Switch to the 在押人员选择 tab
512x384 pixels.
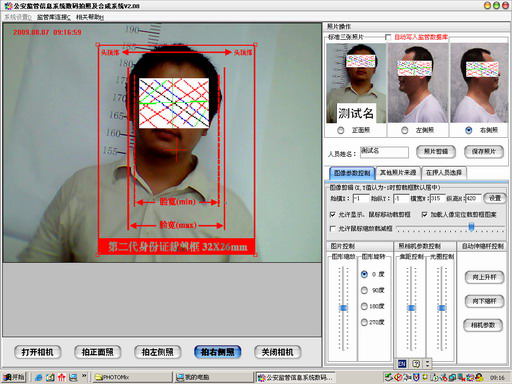(444, 172)
